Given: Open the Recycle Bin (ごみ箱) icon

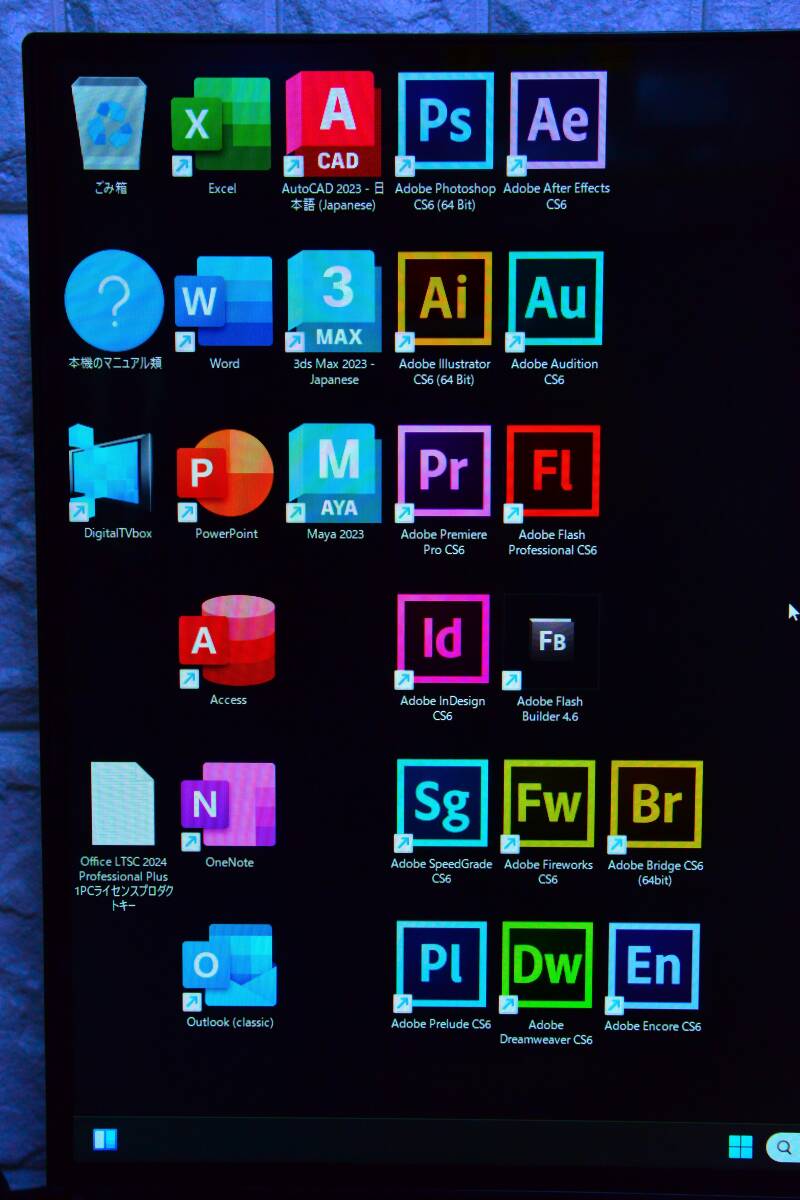Looking at the screenshot, I should pos(109,124).
